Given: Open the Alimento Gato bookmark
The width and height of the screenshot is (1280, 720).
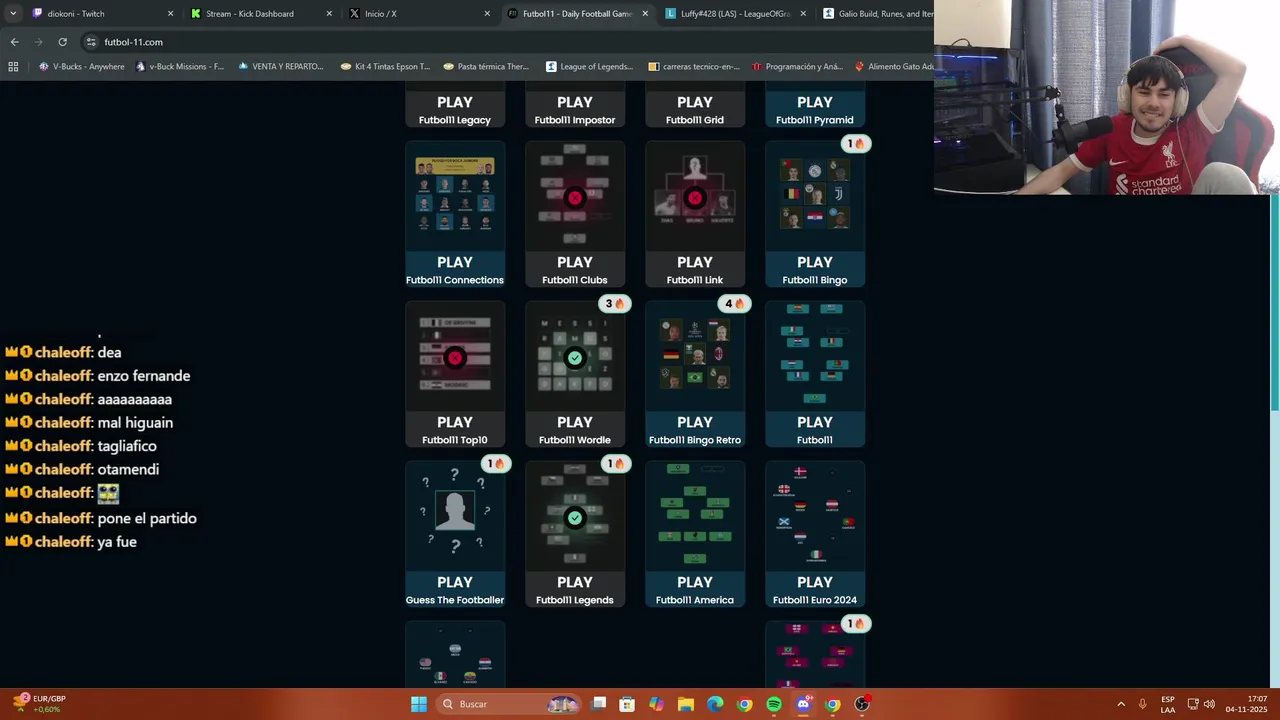Looking at the screenshot, I should [894, 67].
